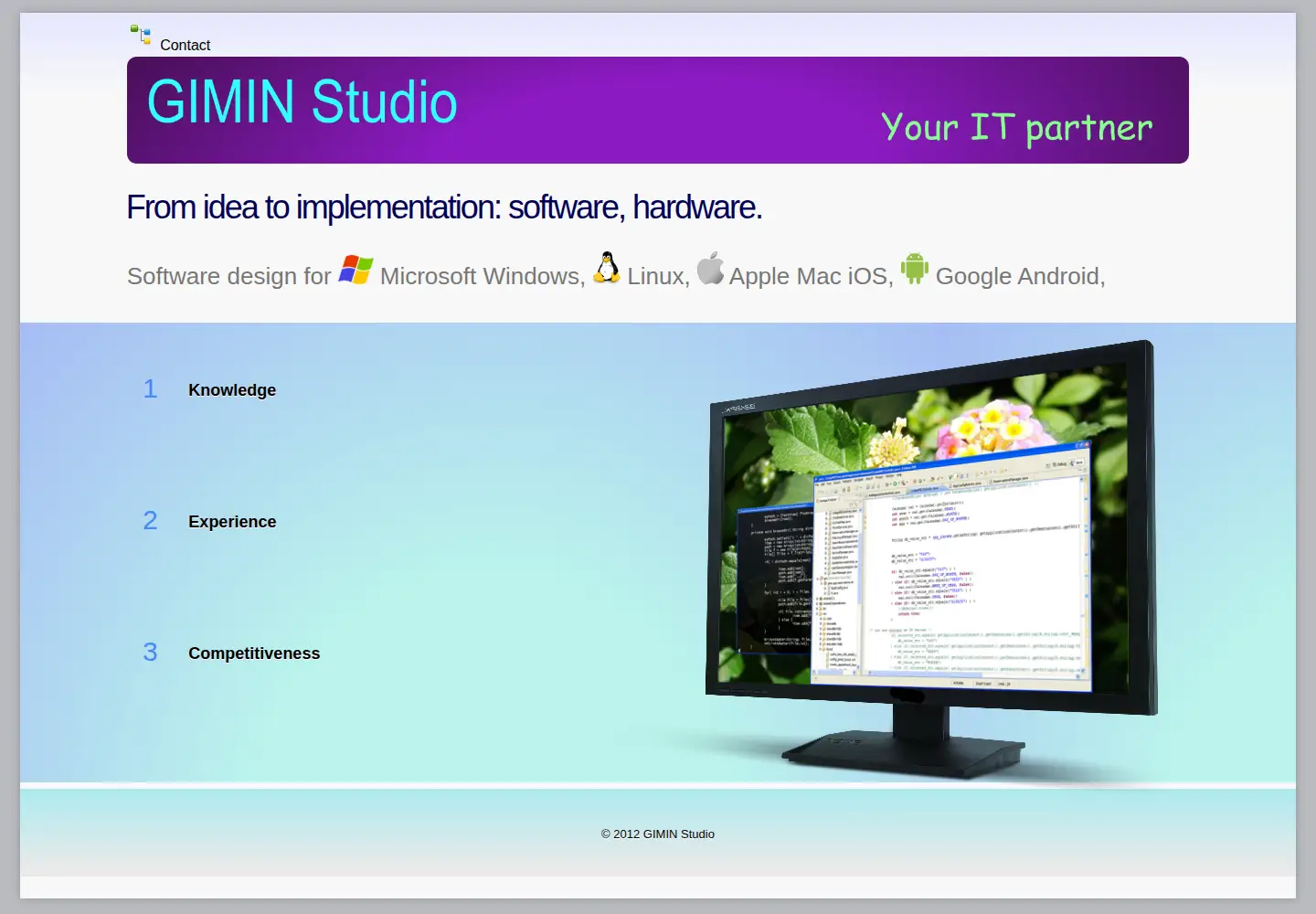This screenshot has height=914, width=1316.
Task: Click the '© 2012 GIMIN Studio' footer text
Action: [658, 834]
